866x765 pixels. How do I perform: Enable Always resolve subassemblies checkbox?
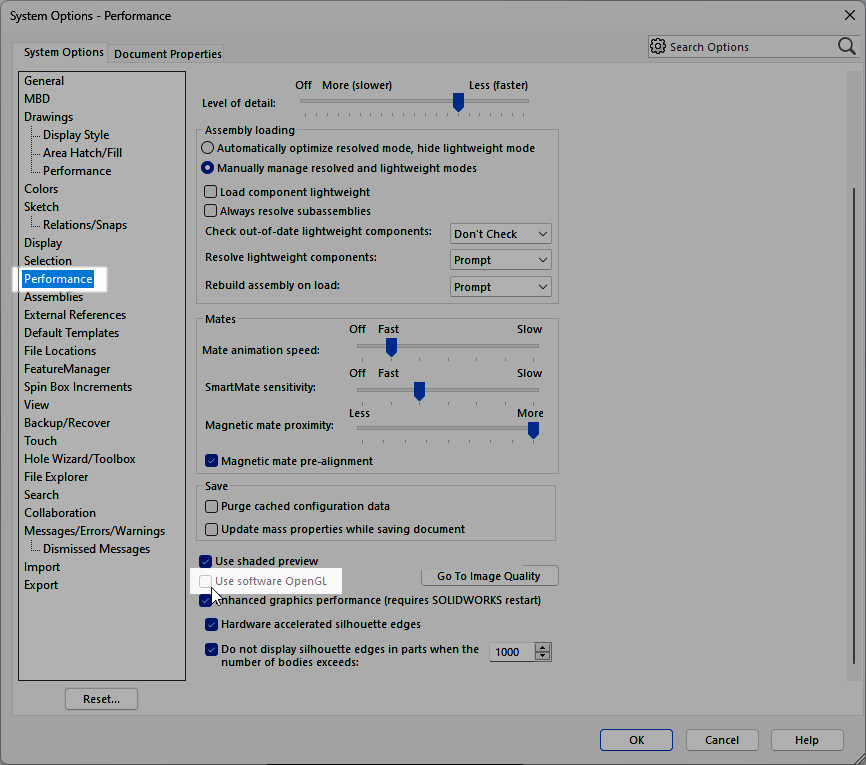[x=210, y=210]
